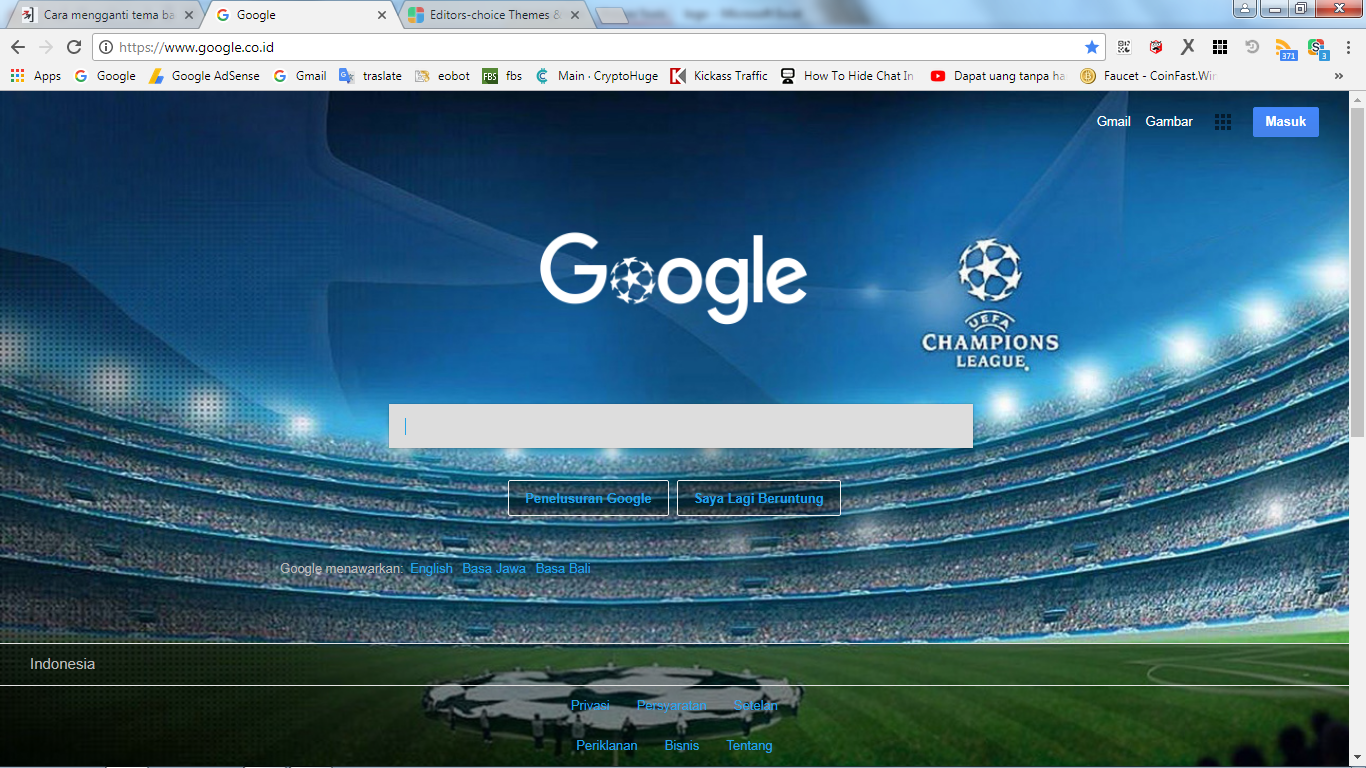Open the Kickass Traffic bookmark
The image size is (1366, 768).
[x=719, y=76]
